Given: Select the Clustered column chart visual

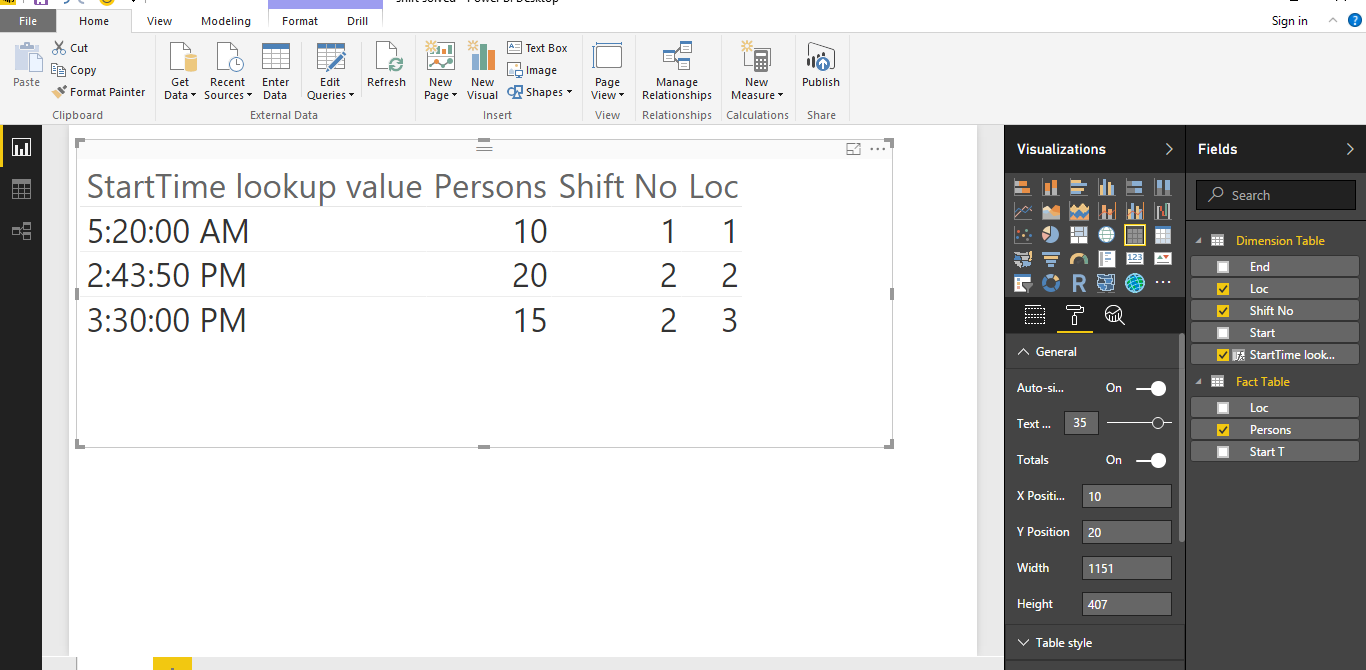Looking at the screenshot, I should coord(1106,187).
